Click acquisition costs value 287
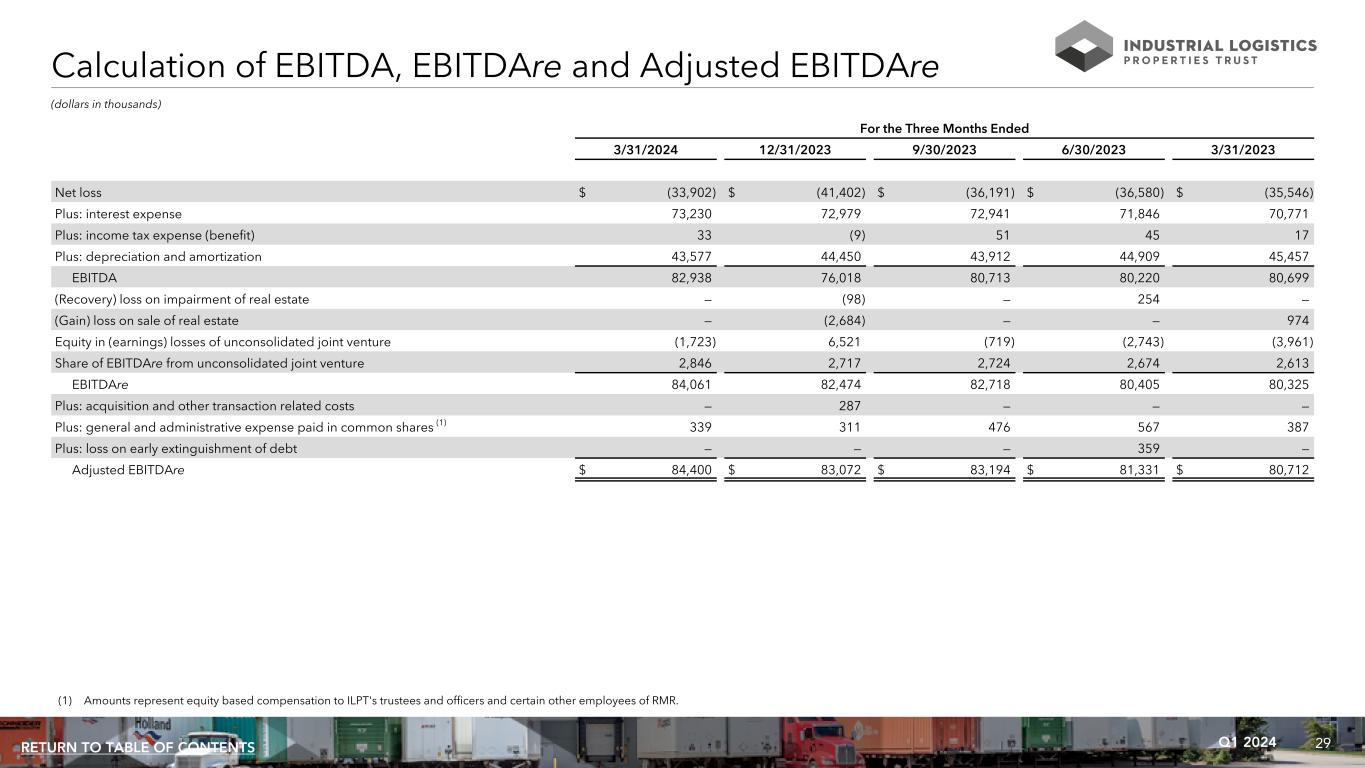1365x768 pixels. tap(850, 406)
